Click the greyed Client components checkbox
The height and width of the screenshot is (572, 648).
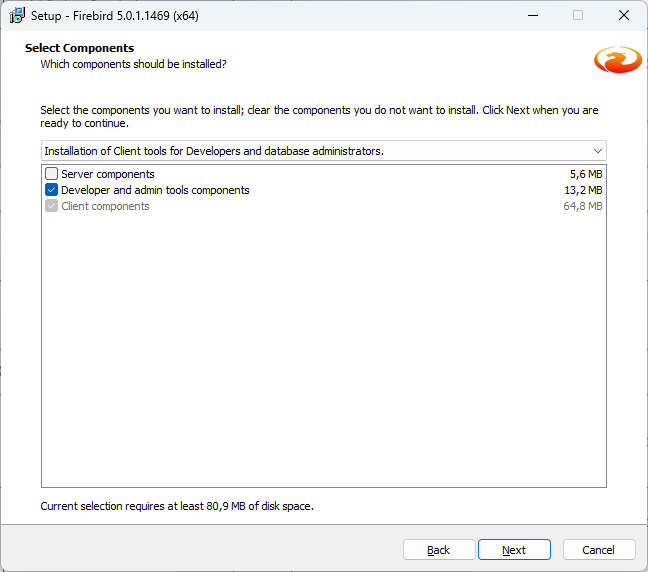click(x=52, y=206)
